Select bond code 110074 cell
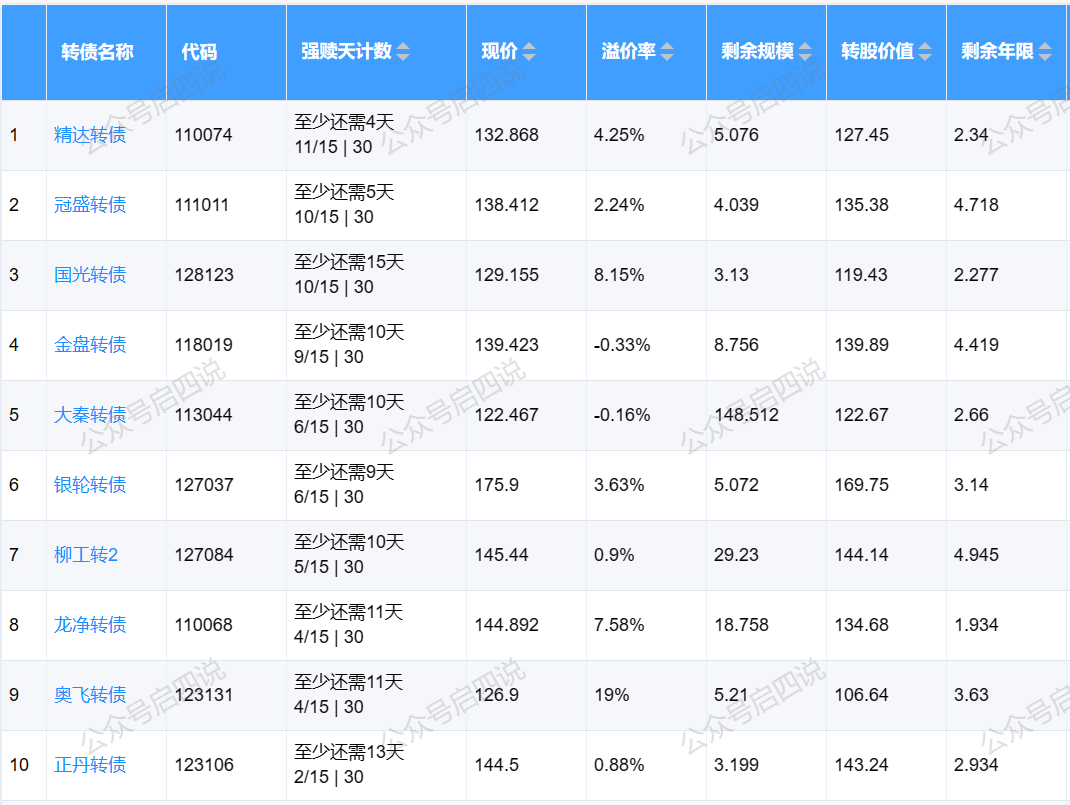The height and width of the screenshot is (805, 1070). click(203, 135)
